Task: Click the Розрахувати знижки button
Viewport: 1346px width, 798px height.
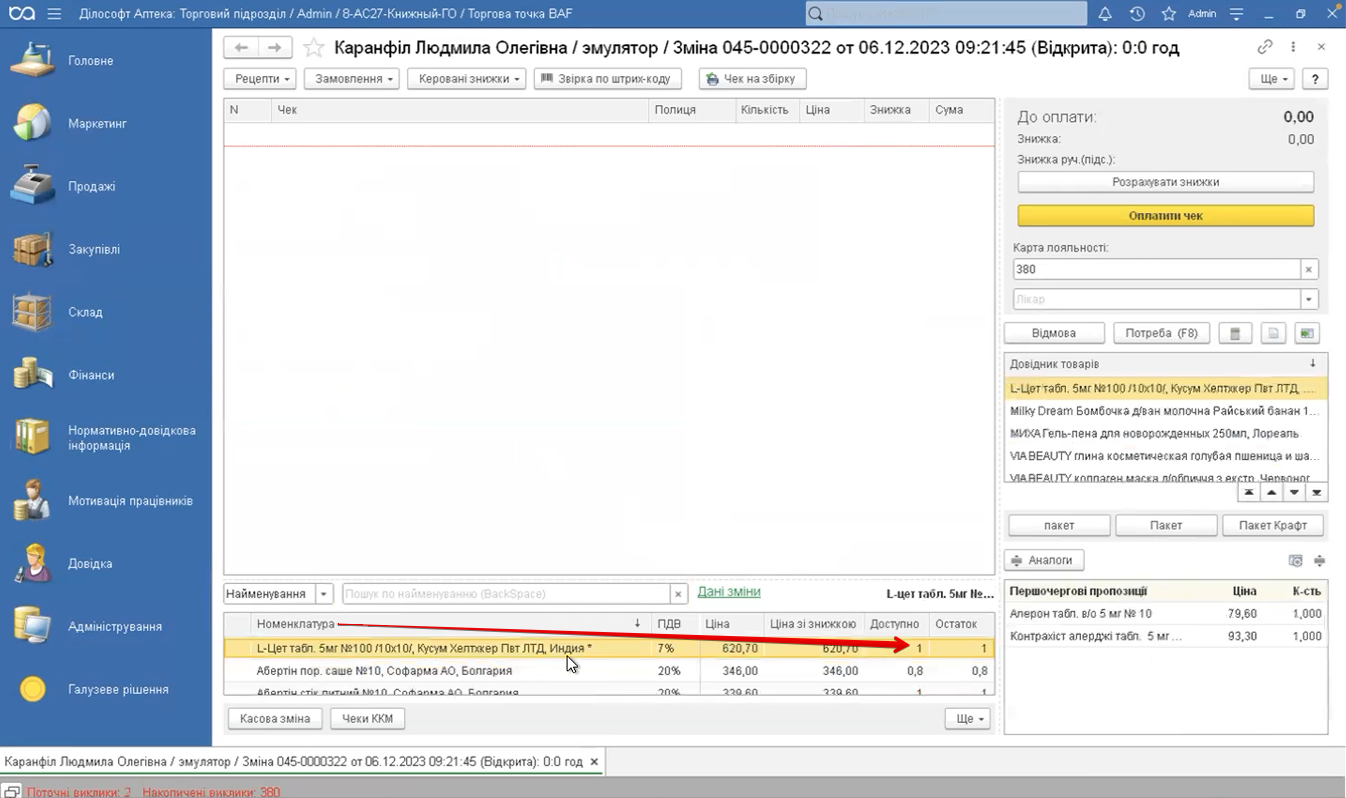Action: [1165, 182]
